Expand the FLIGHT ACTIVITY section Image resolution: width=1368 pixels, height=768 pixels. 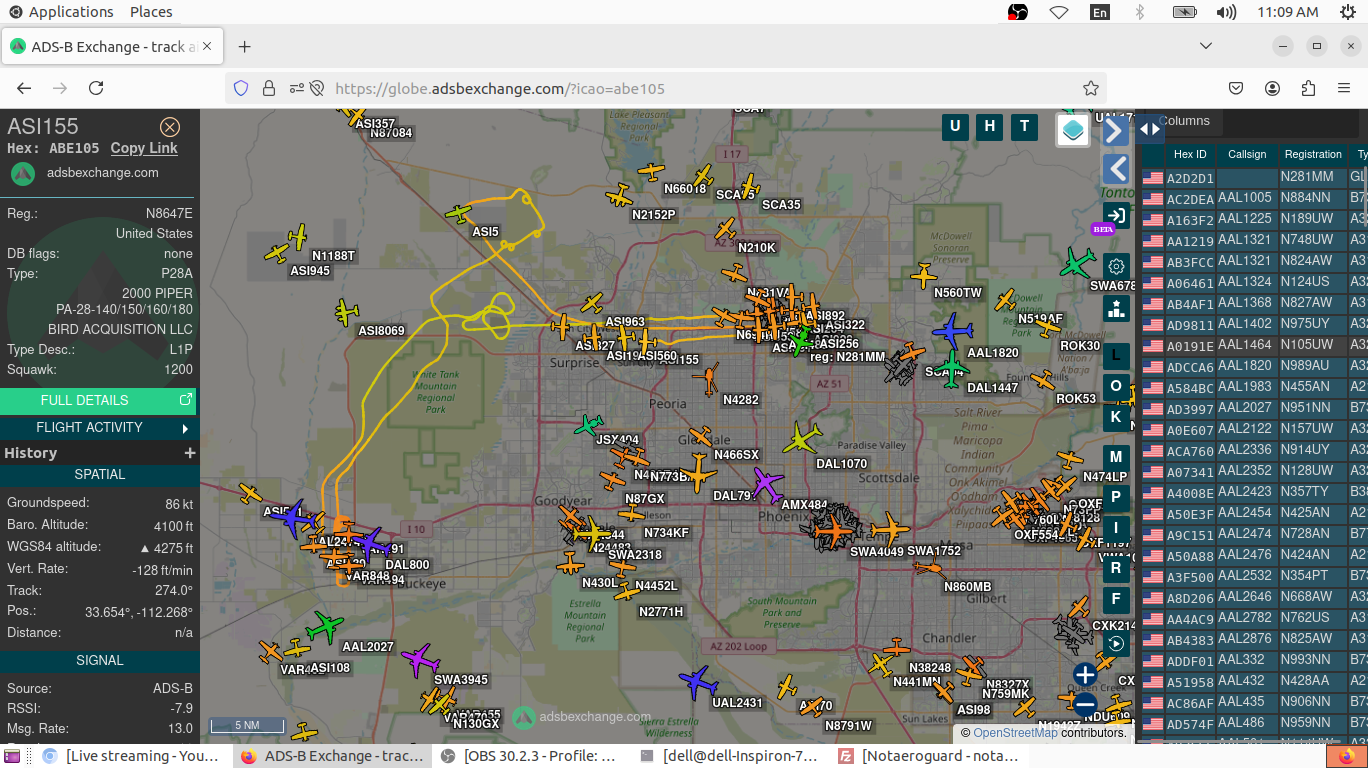[98, 427]
